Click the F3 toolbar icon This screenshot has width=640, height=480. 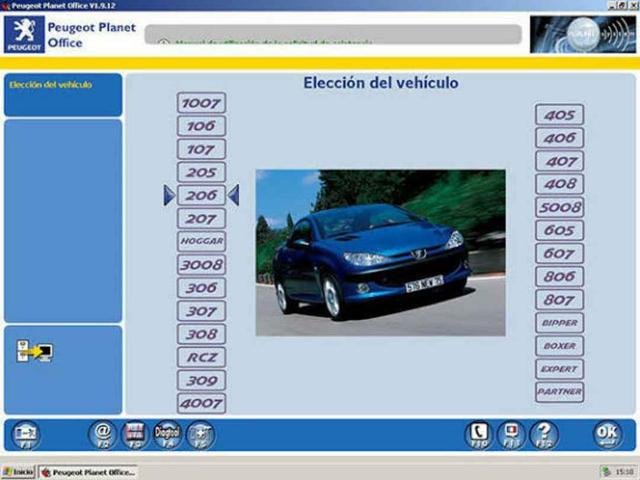pyautogui.click(x=134, y=434)
